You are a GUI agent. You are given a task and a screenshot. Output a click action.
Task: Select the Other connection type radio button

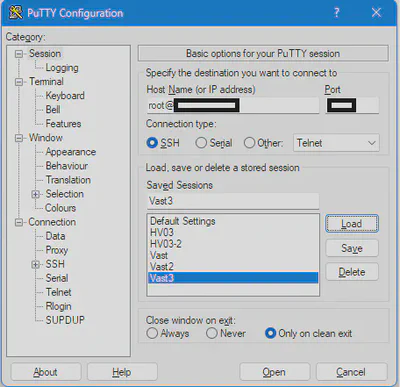click(249, 143)
